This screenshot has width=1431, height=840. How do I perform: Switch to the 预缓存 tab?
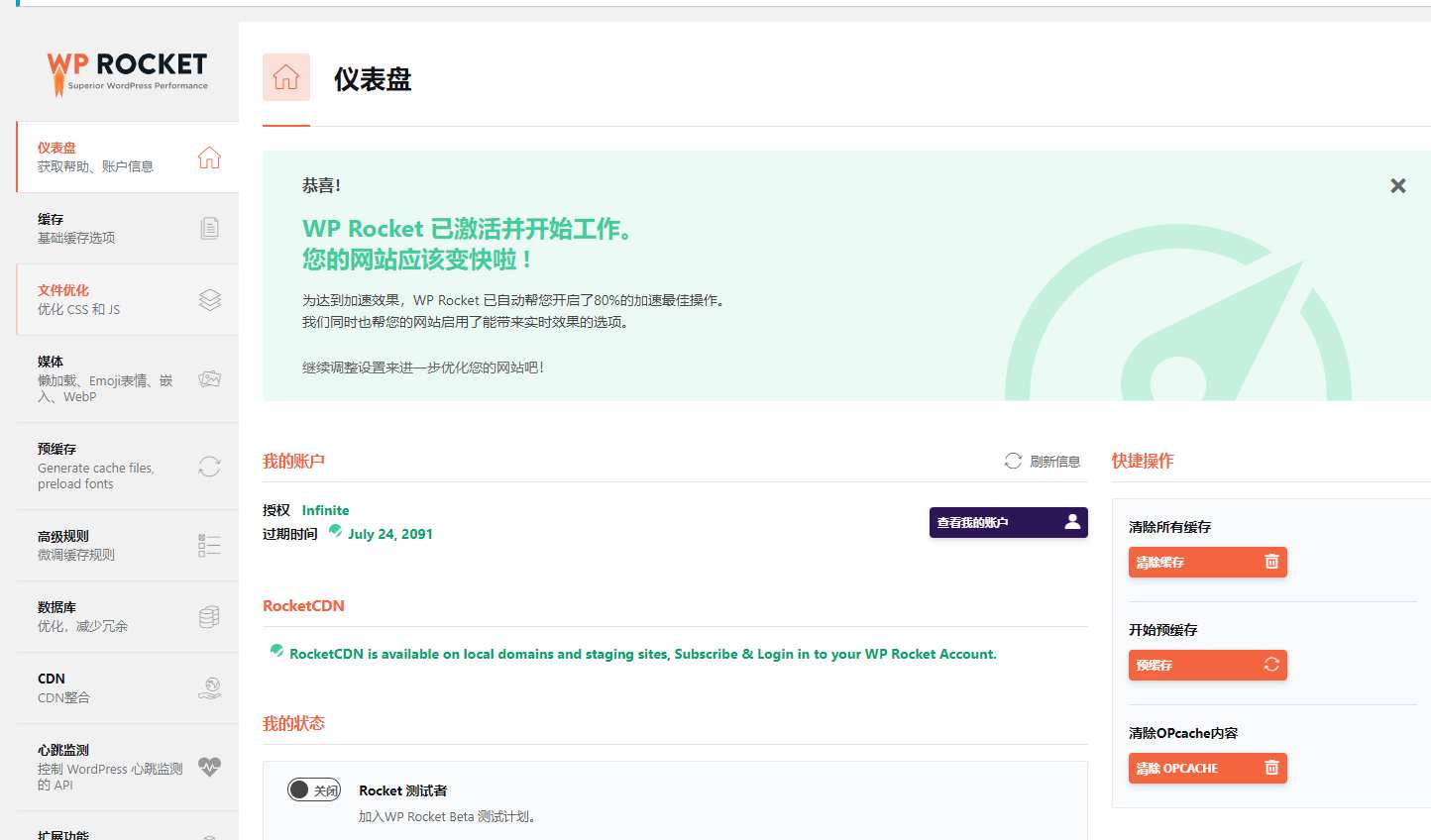coord(127,467)
